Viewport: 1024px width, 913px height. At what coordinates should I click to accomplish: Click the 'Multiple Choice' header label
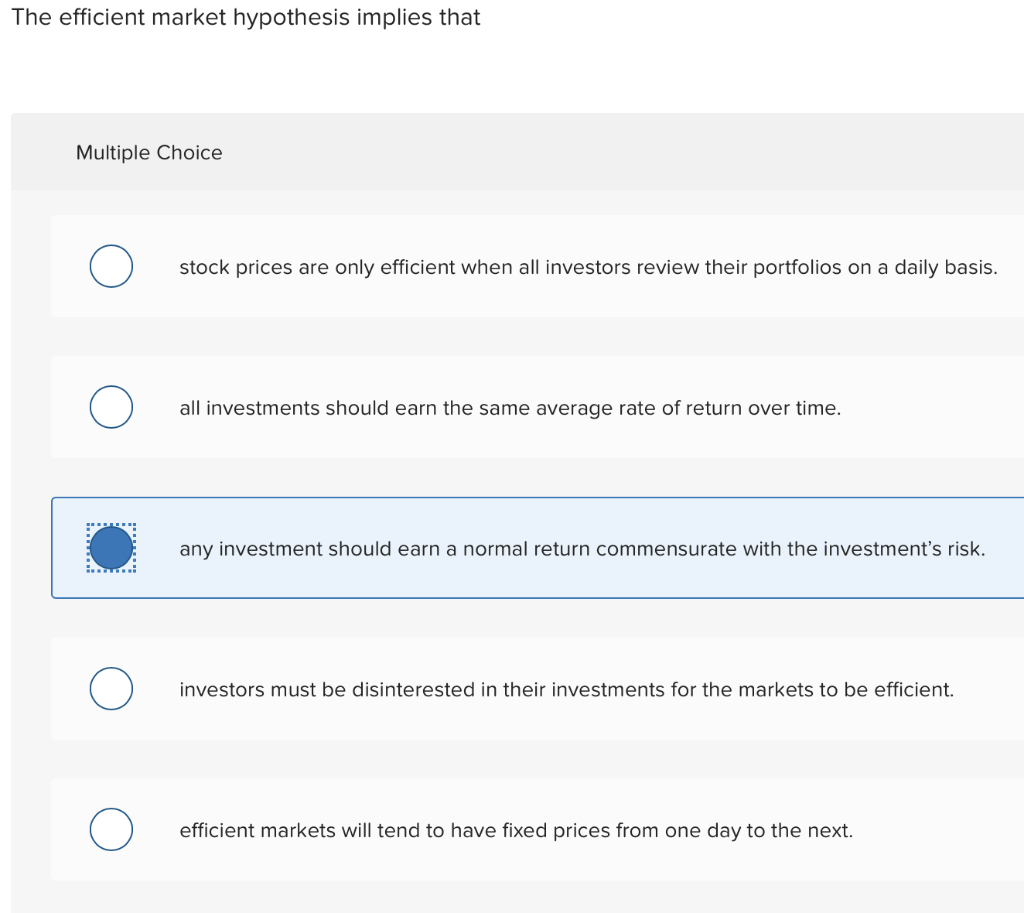[x=149, y=152]
